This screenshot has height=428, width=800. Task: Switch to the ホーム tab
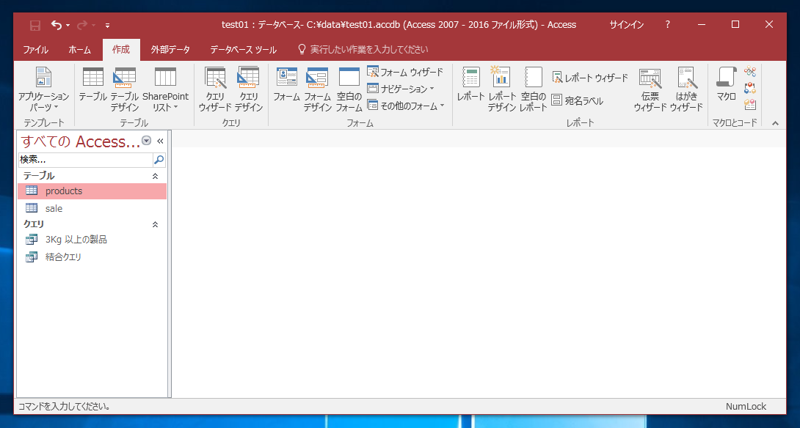80,49
